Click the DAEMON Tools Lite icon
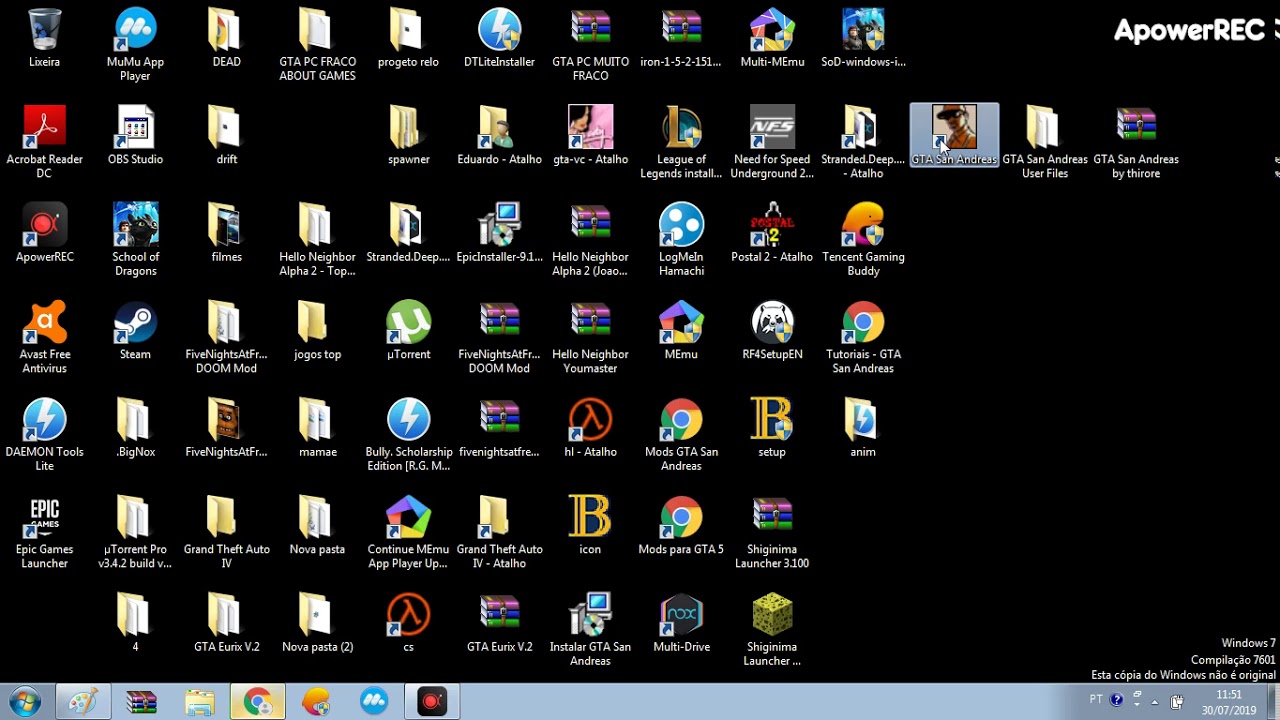Screen dimensions: 1280x720 44,435
